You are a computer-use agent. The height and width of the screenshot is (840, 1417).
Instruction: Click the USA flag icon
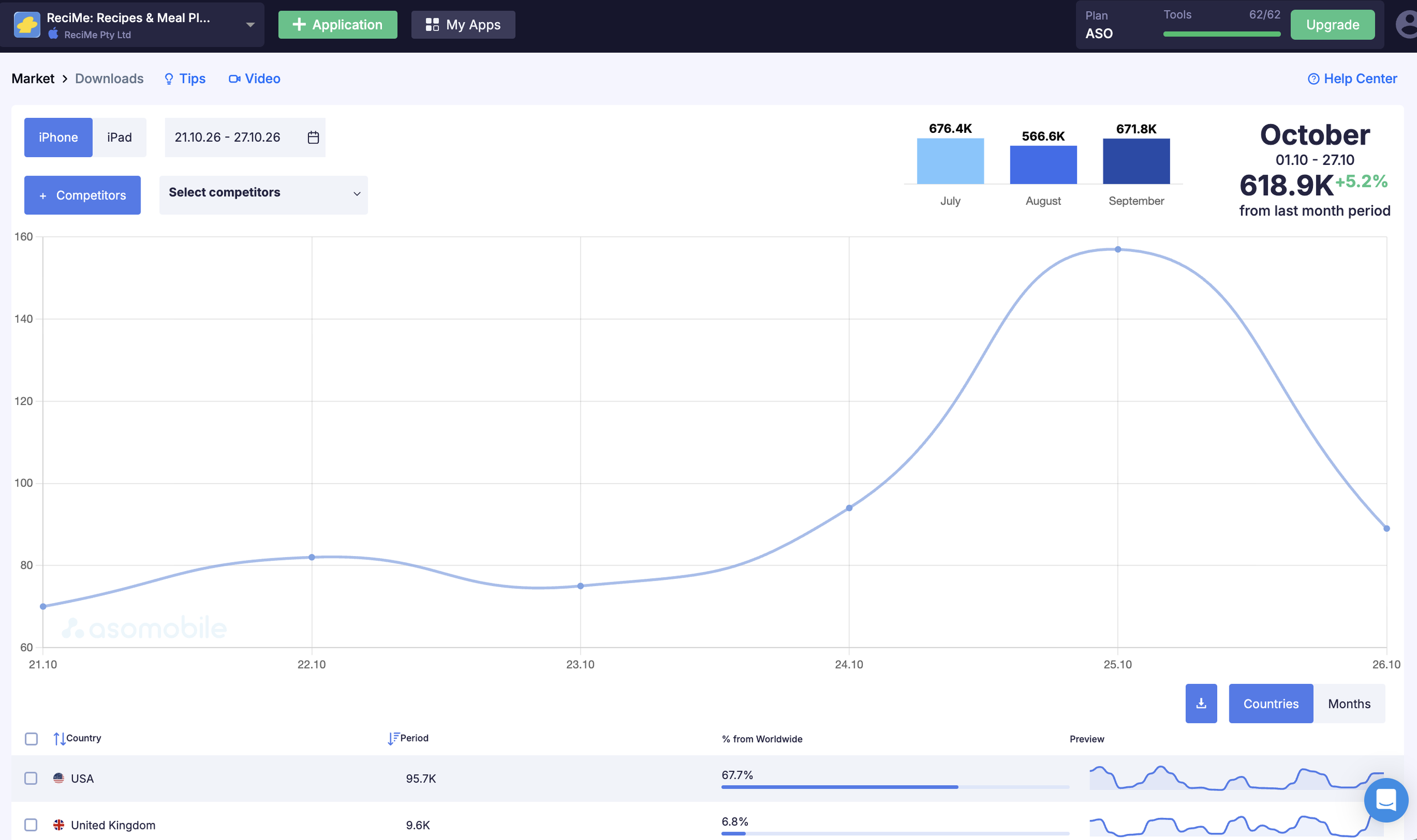(x=58, y=779)
